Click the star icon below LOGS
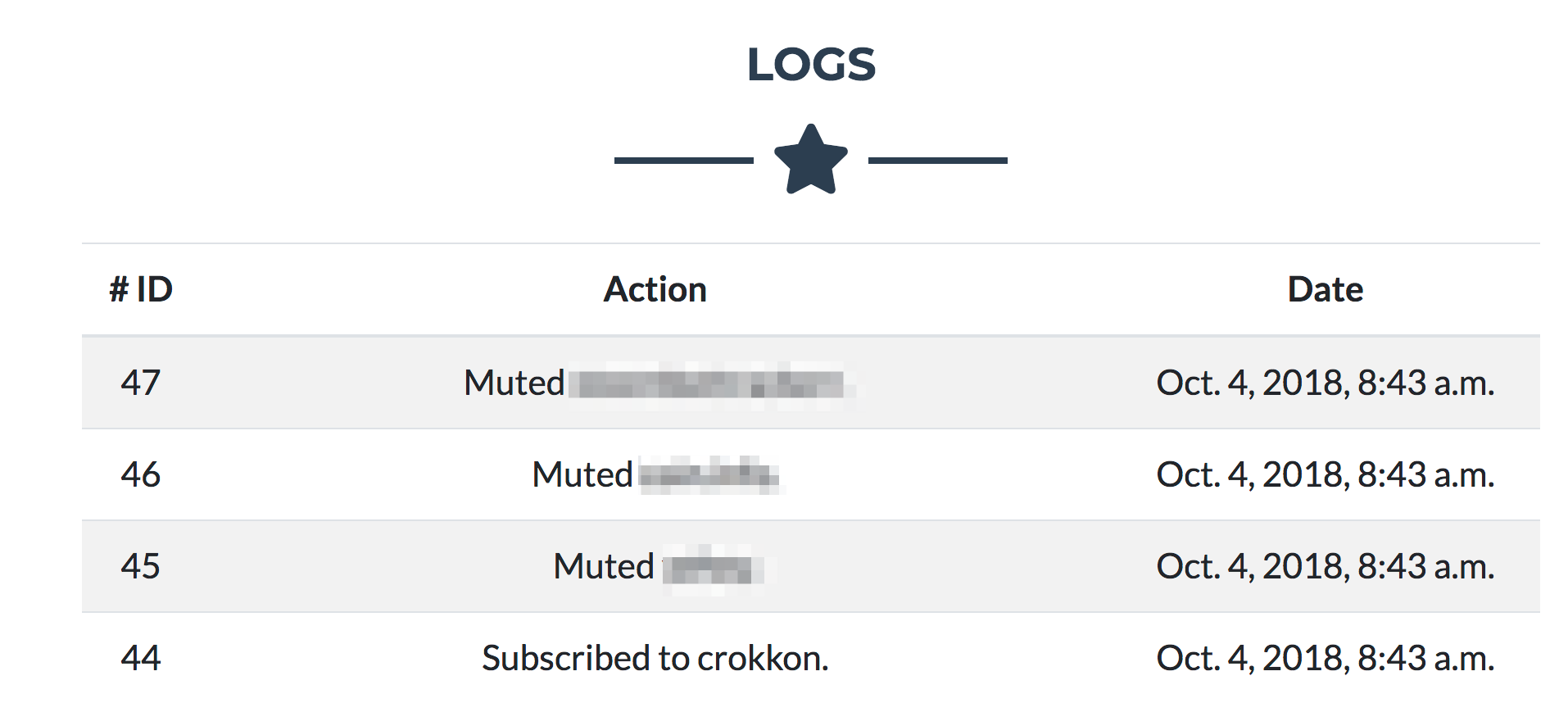 pyautogui.click(x=810, y=160)
